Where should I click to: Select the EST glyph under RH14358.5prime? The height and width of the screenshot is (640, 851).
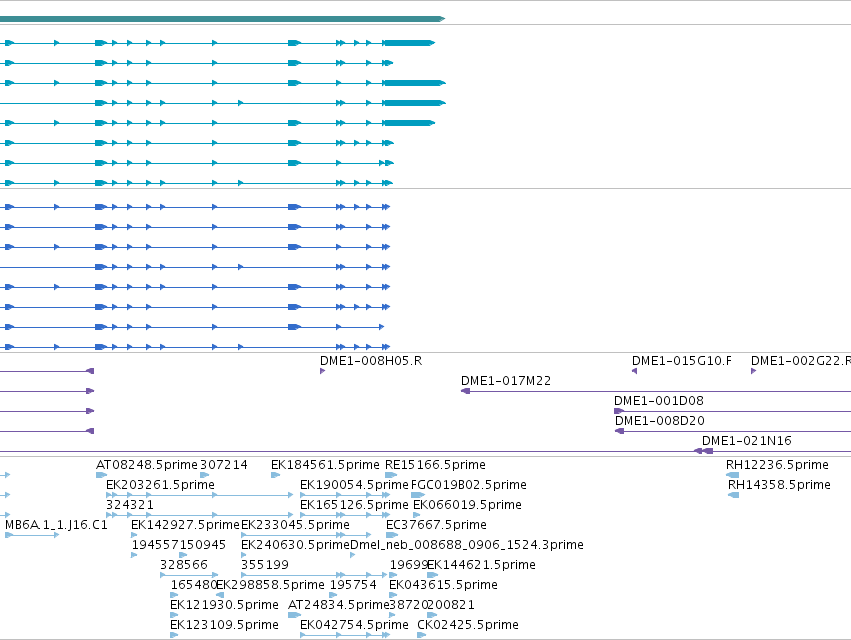[734, 495]
